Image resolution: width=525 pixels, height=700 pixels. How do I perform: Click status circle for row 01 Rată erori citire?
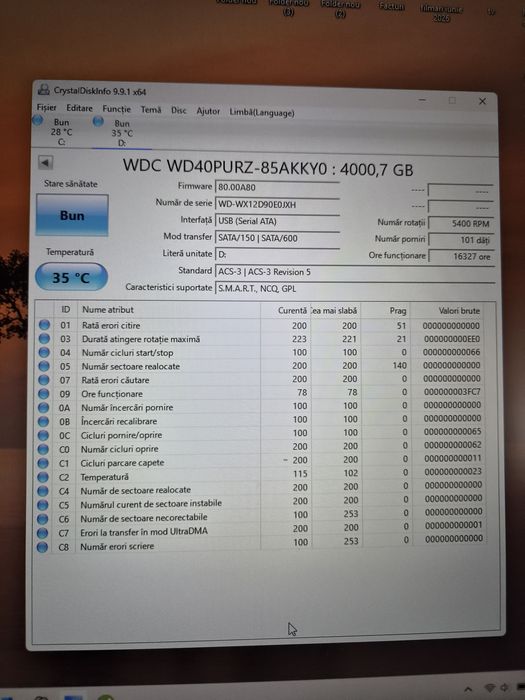tap(44, 325)
